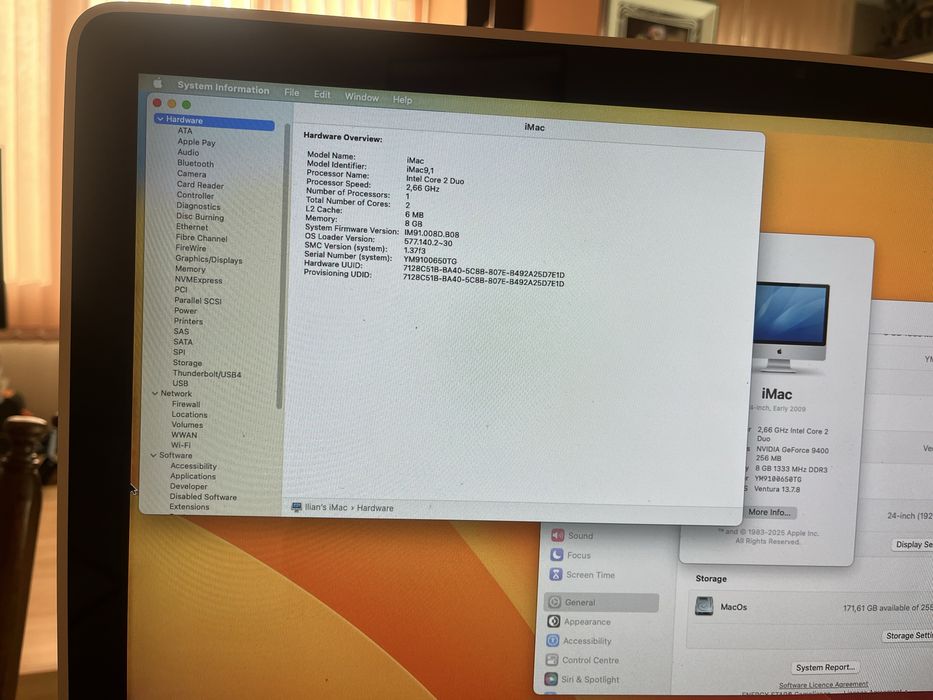Select Memory in the sidebar
Image resolution: width=933 pixels, height=700 pixels.
pos(190,269)
